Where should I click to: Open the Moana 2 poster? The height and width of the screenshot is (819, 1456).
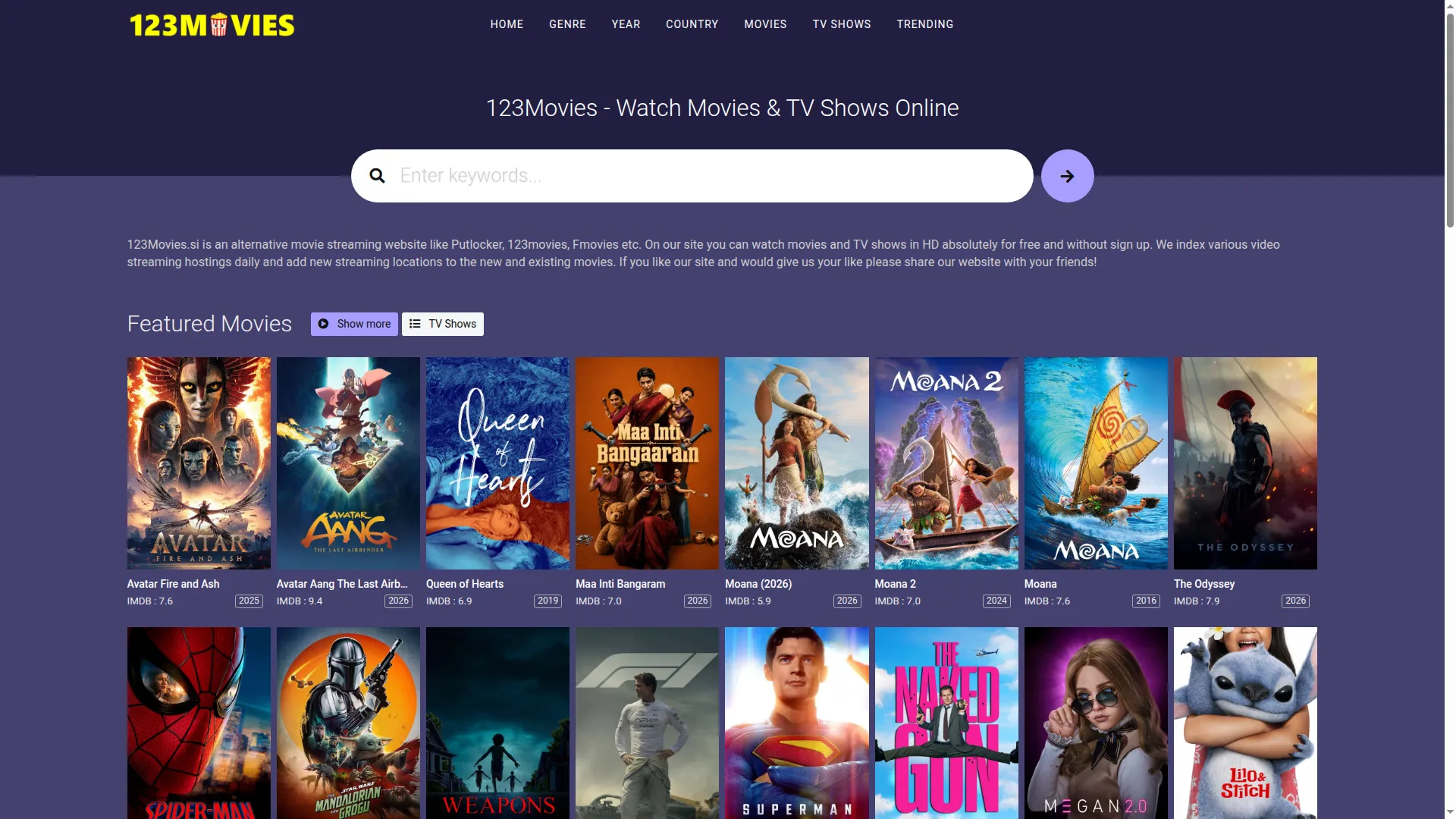(946, 463)
